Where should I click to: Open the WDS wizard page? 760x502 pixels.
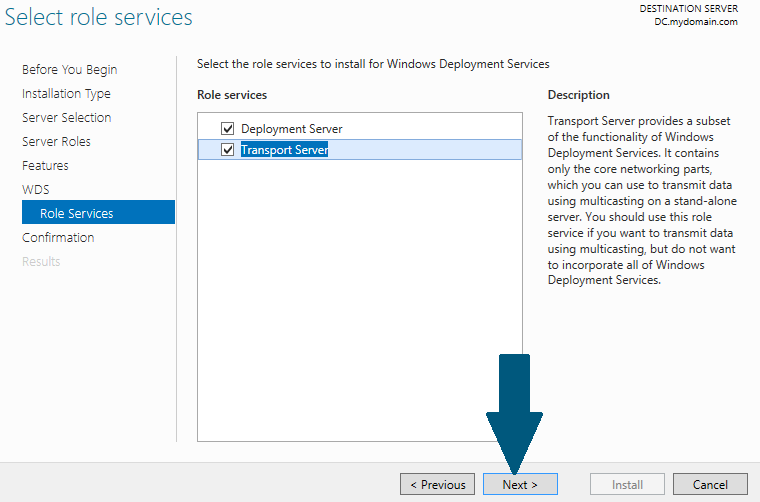coord(35,189)
